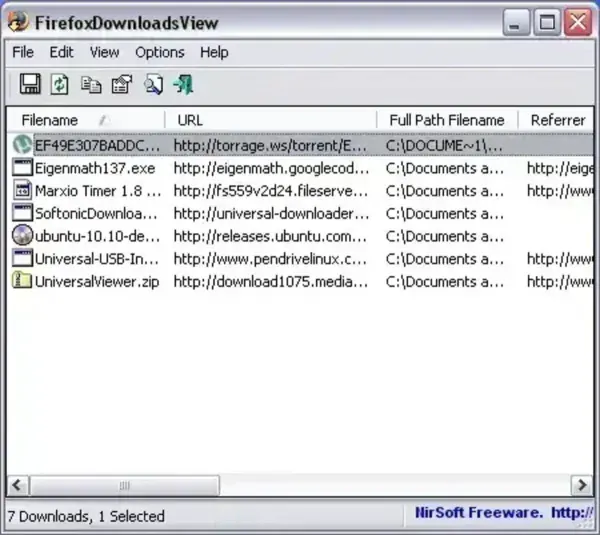The image size is (600, 535).
Task: Click the icon beside SoftonicDownloa...
Action: [22, 213]
